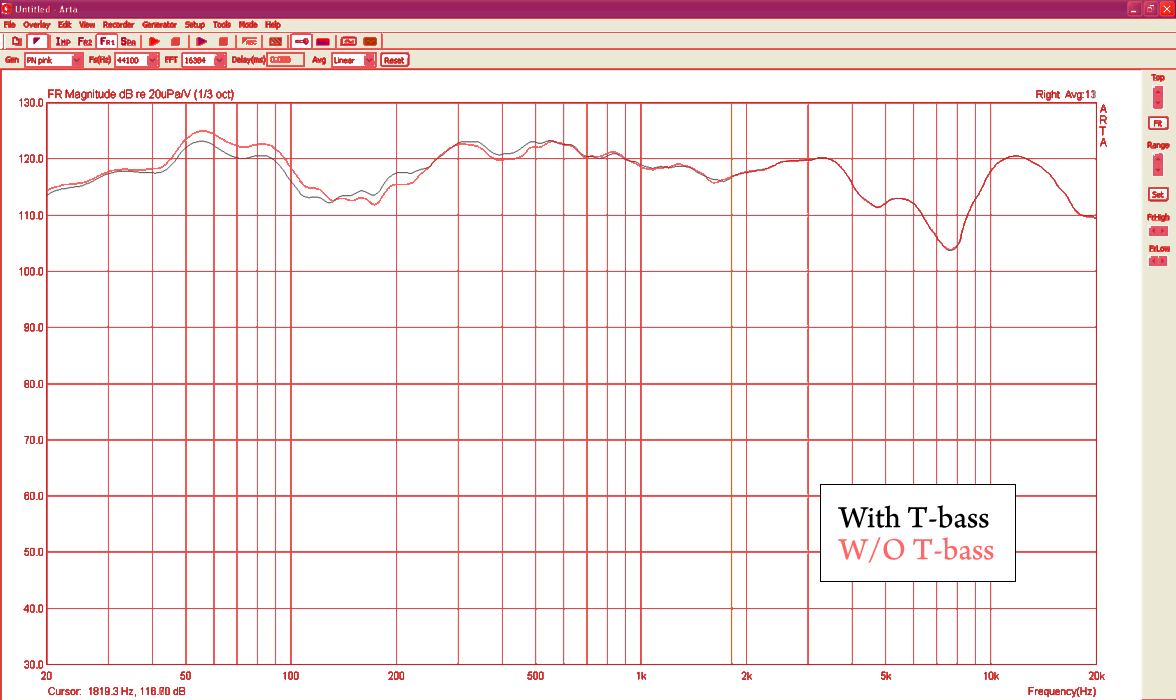
Task: Toggle the line-with-dot toolbar icon
Action: coord(302,41)
